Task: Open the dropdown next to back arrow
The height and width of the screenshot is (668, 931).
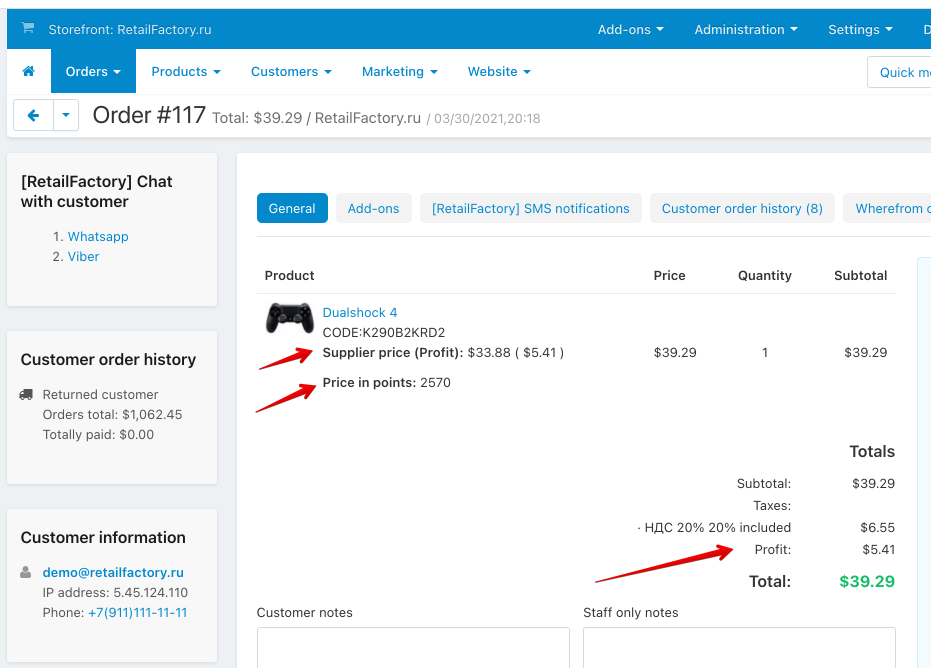Action: pos(66,115)
